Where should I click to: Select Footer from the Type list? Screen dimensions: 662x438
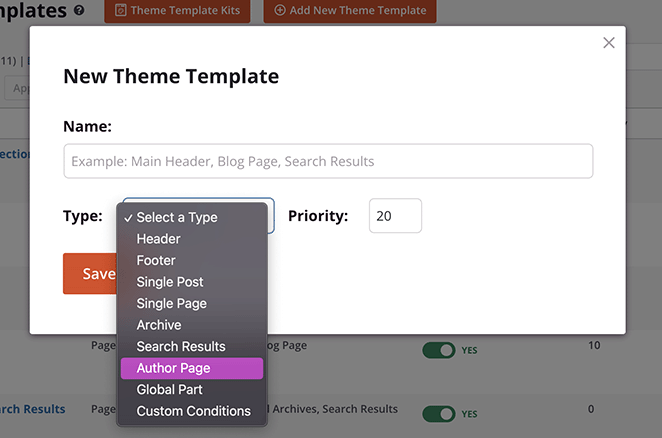(x=156, y=260)
